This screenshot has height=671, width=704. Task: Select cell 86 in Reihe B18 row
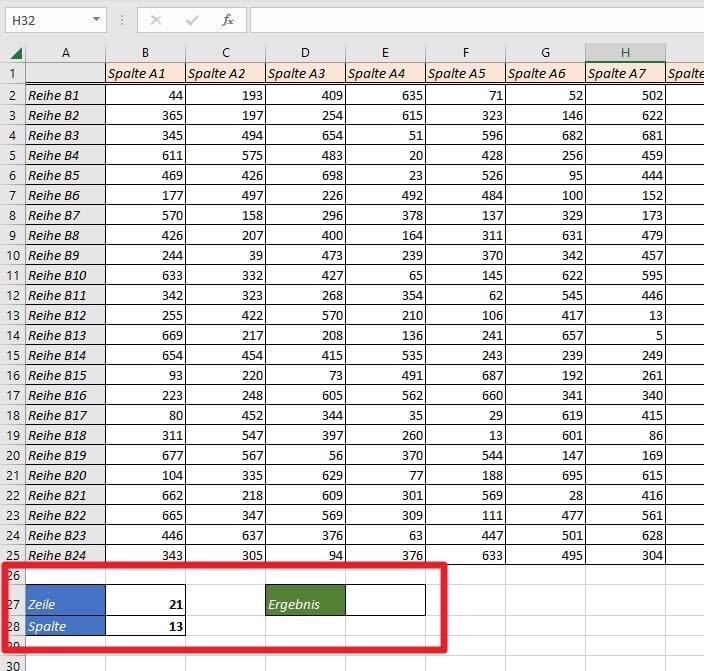625,436
